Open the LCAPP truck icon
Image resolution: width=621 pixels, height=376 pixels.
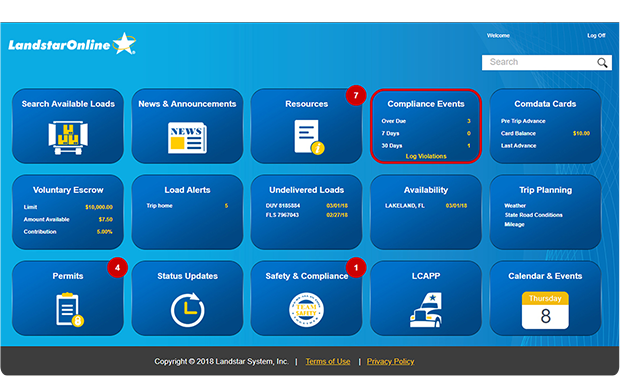pyautogui.click(x=426, y=310)
